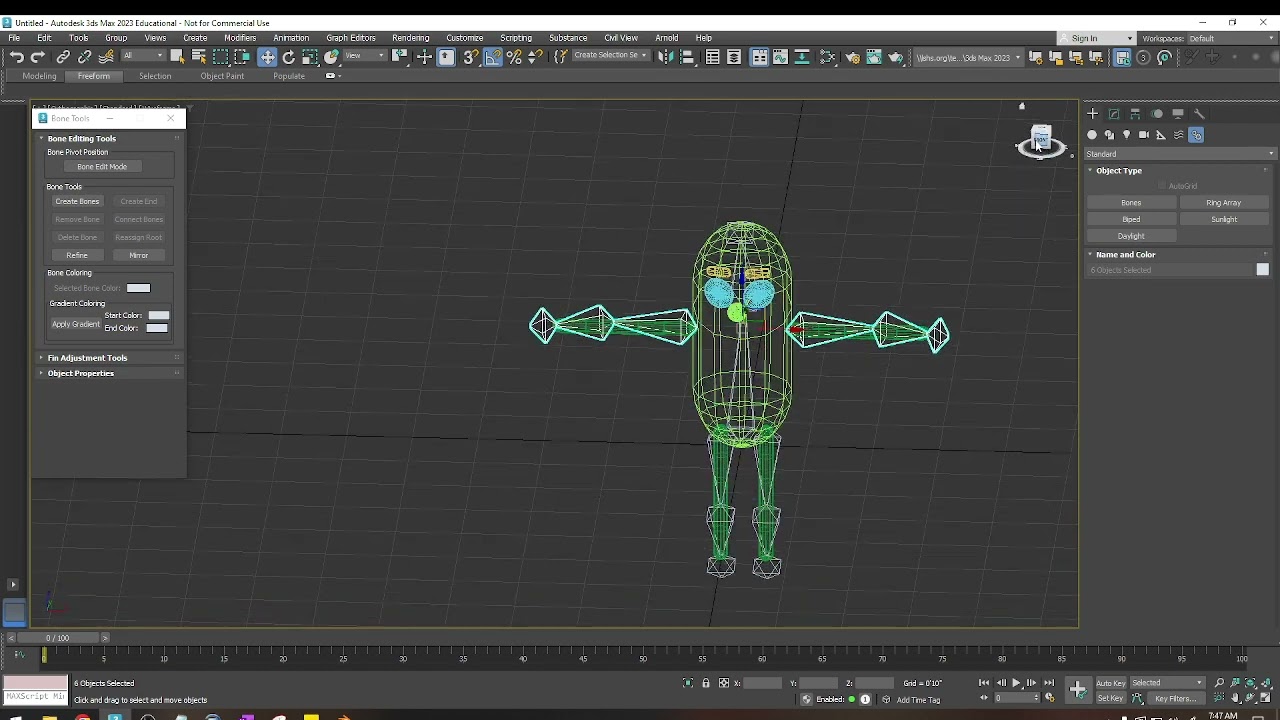
Task: Collapse the Name and Color rollout
Action: (x=1125, y=254)
